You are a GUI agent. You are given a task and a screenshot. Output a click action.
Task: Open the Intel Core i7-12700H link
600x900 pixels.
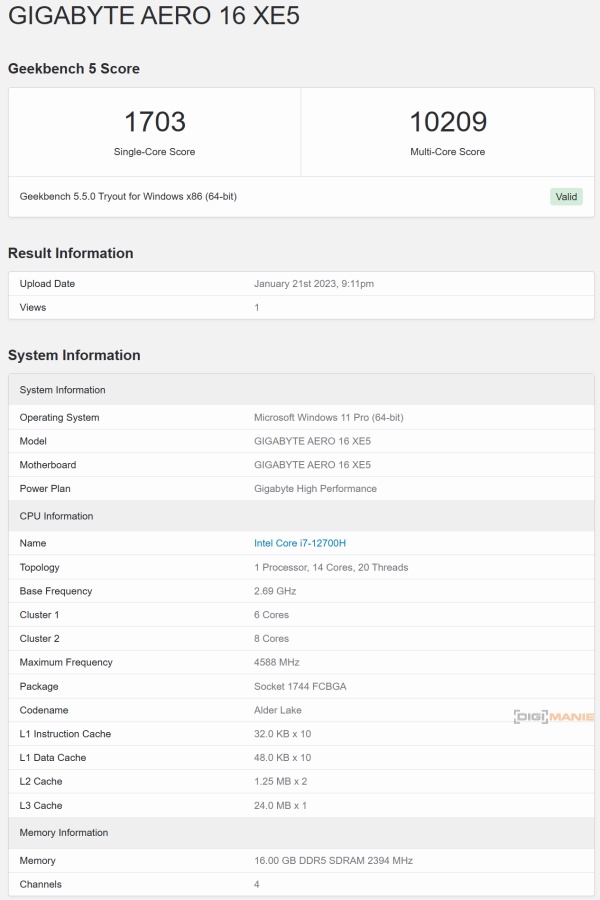click(x=300, y=543)
